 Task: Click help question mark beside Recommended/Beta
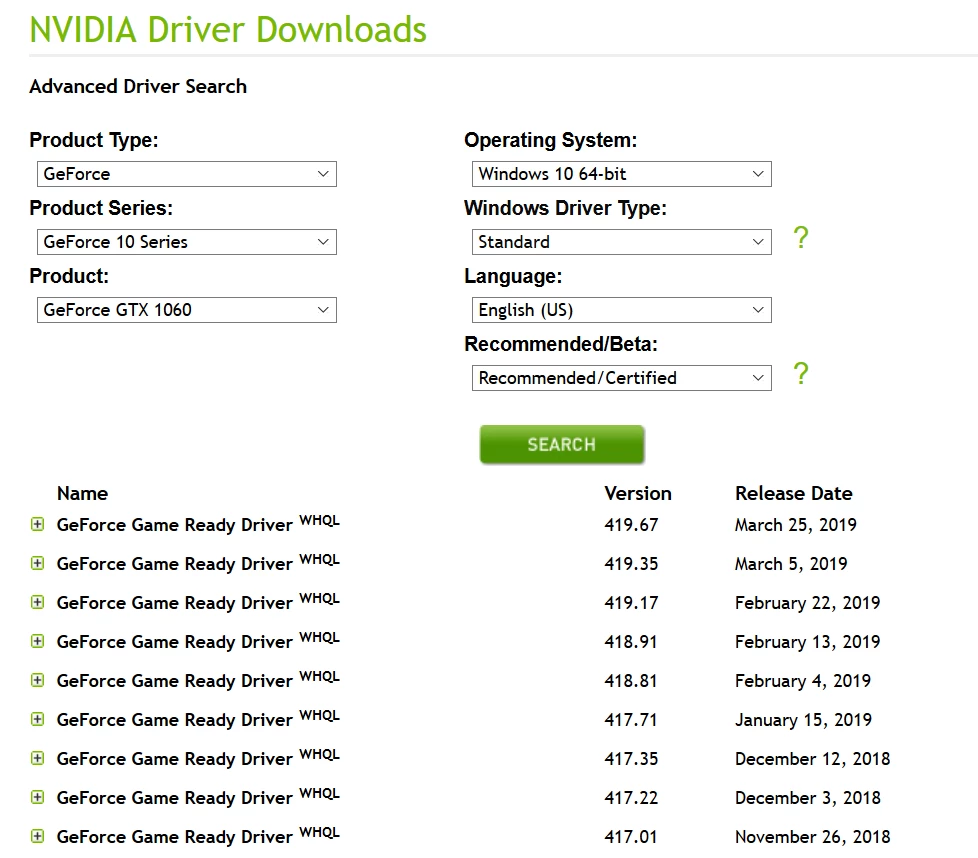(801, 374)
